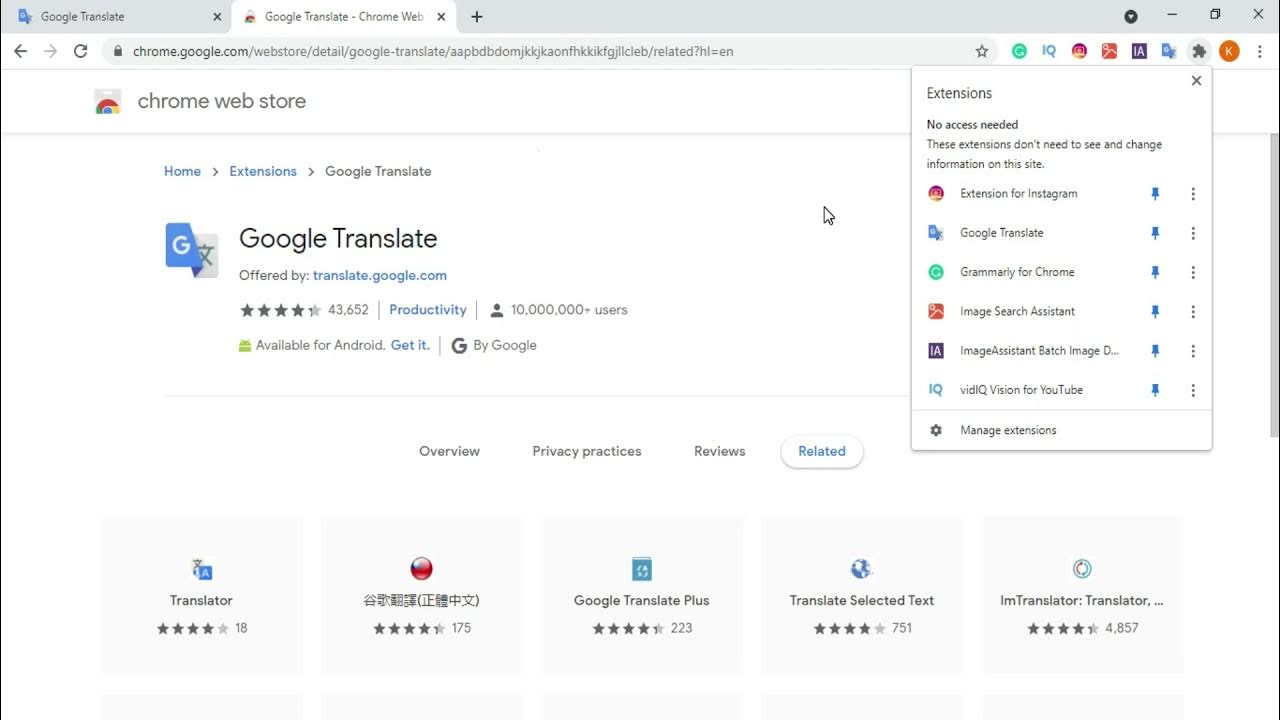This screenshot has width=1280, height=720.
Task: Click the Home breadcrumb link
Action: (182, 171)
